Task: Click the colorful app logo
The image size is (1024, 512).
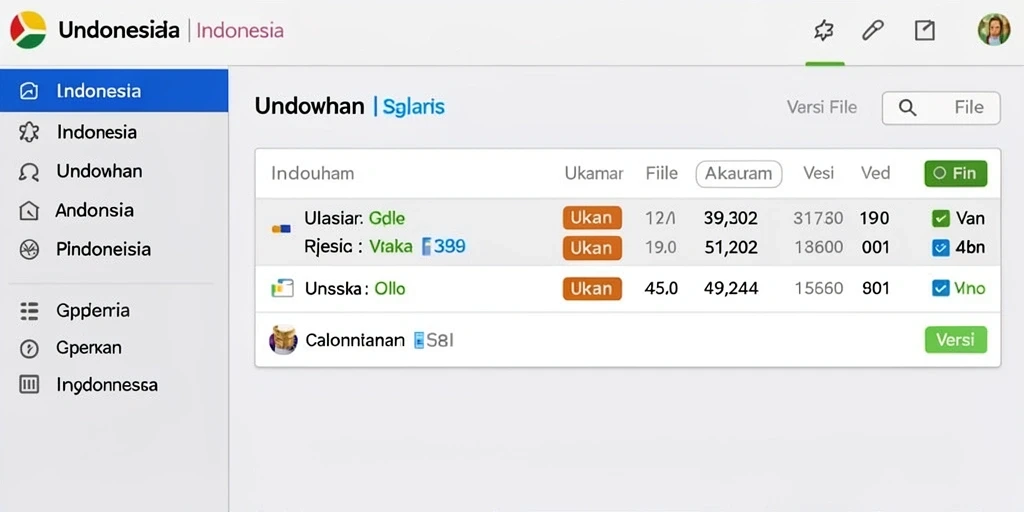Action: click(28, 30)
